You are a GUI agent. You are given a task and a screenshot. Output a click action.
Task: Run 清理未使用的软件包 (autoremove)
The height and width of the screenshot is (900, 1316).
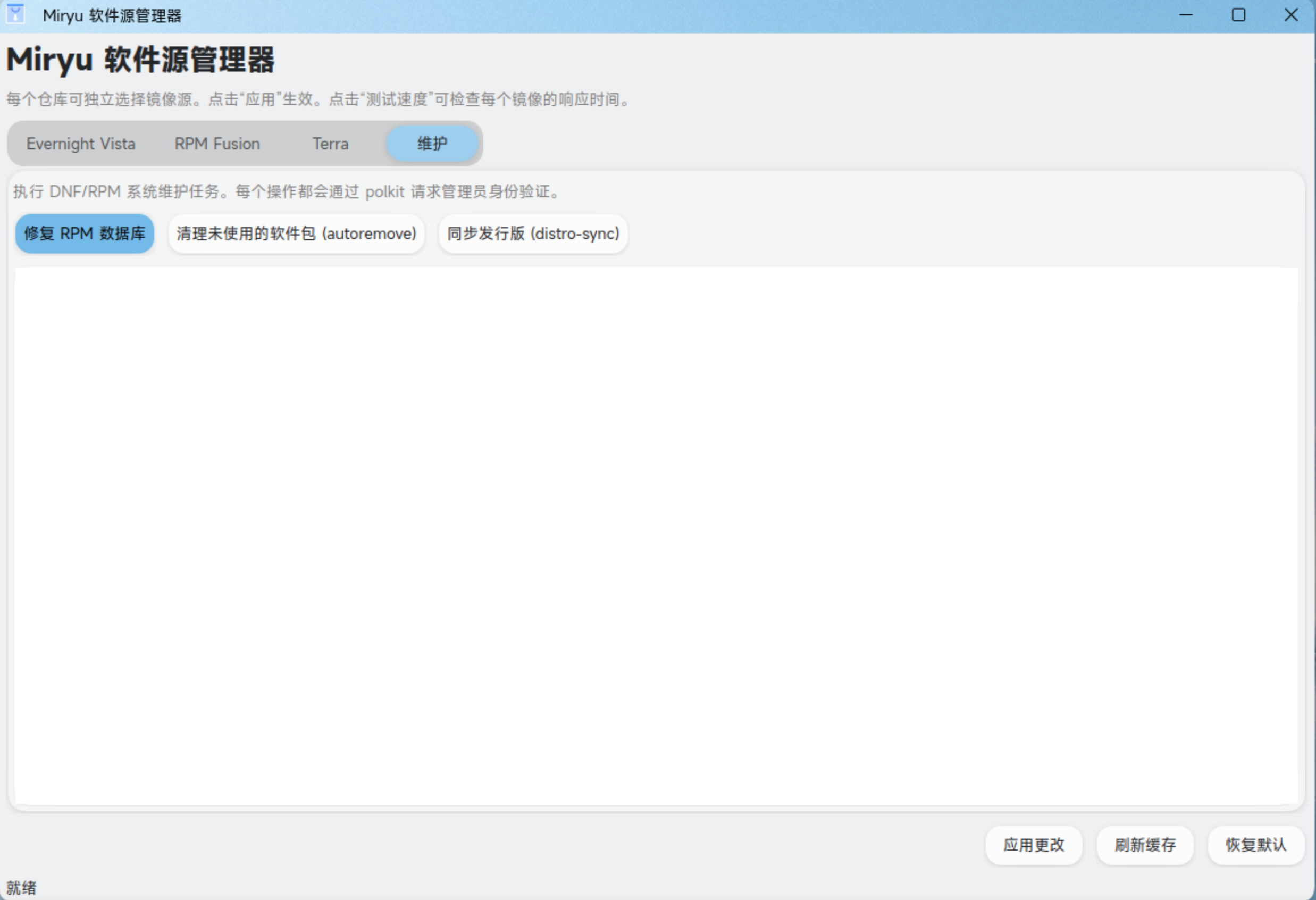[x=296, y=234]
